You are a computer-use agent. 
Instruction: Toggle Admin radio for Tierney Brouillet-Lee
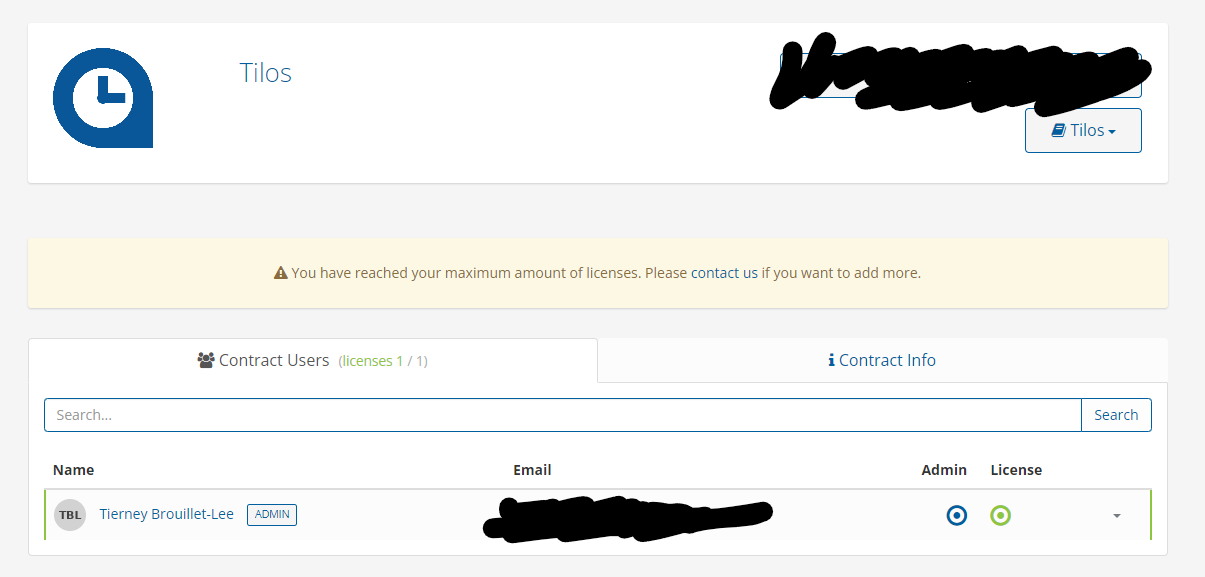(957, 515)
